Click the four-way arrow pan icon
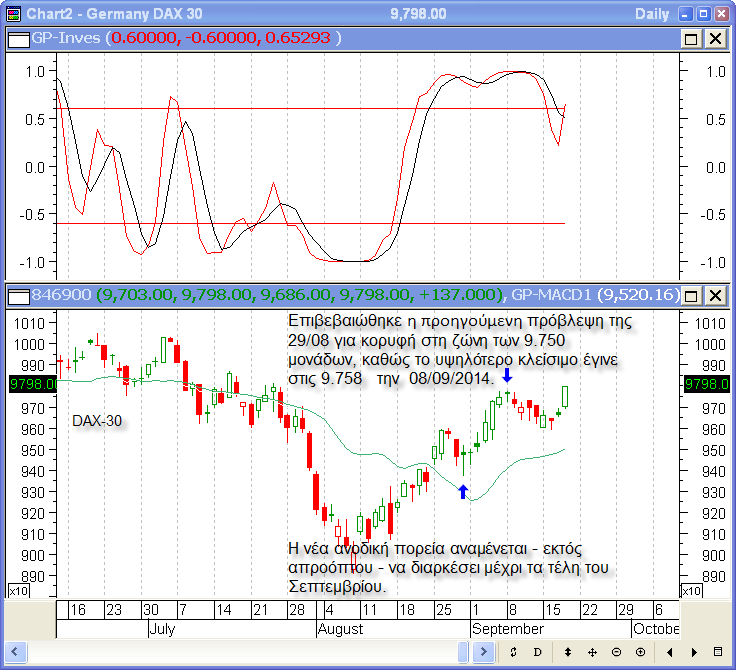The height and width of the screenshot is (670, 736). pos(592,652)
